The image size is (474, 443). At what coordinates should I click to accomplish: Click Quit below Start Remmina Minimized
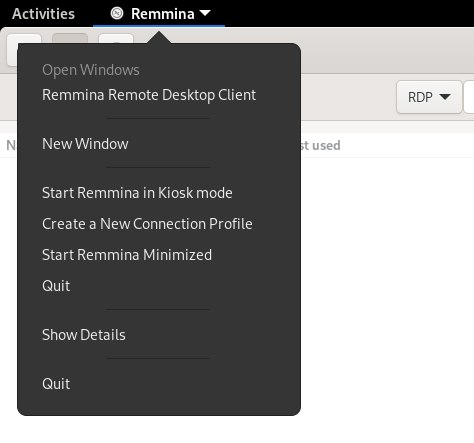(159, 286)
